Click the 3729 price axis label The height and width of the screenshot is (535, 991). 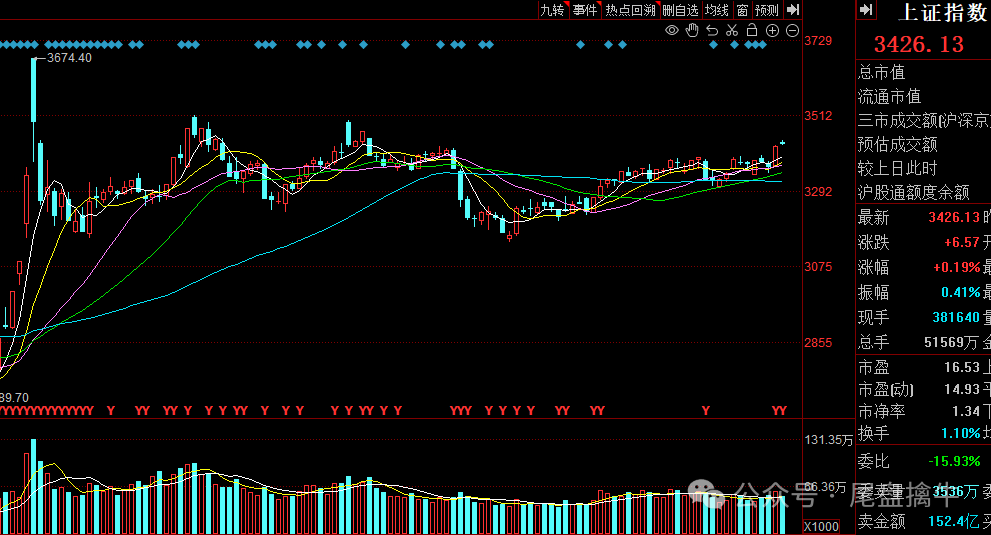[818, 40]
